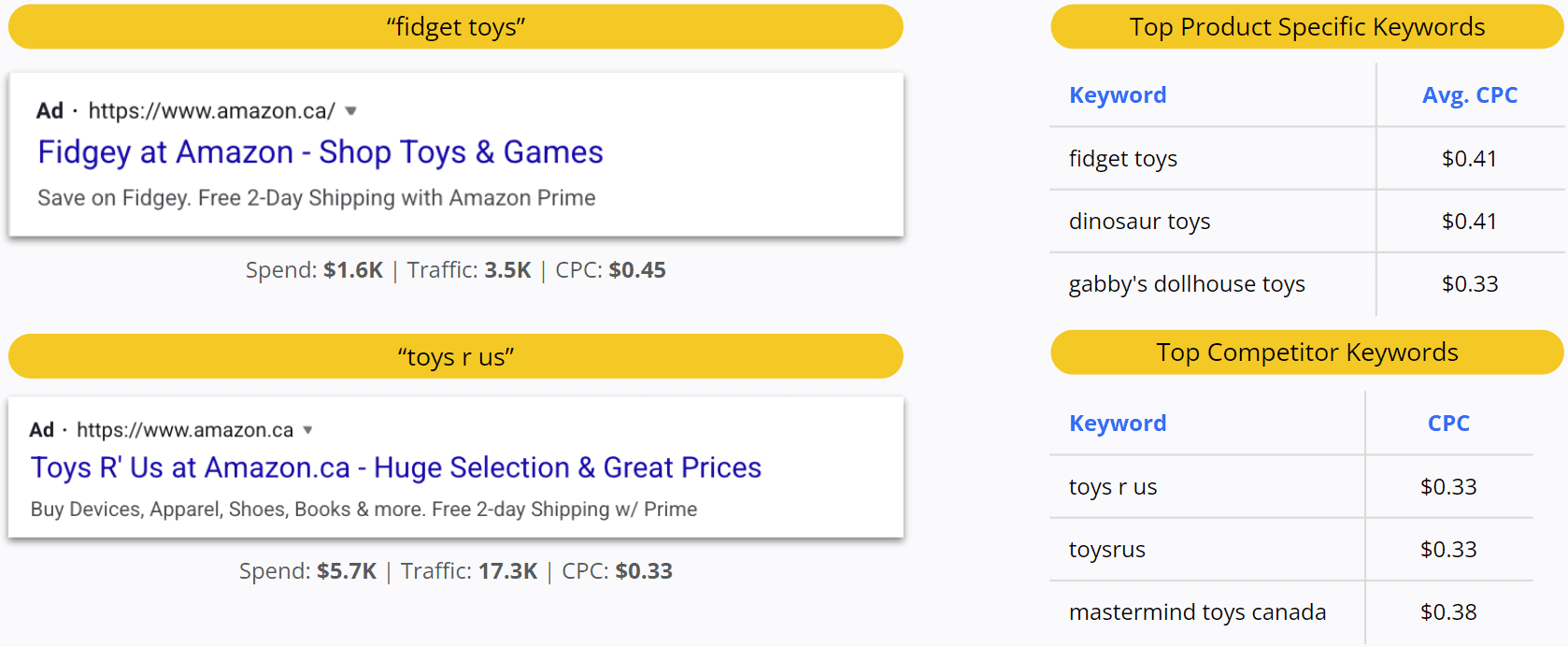Expand the arrow next to the second ad's amazon.ca URL
This screenshot has width=1568, height=647.
click(x=307, y=430)
